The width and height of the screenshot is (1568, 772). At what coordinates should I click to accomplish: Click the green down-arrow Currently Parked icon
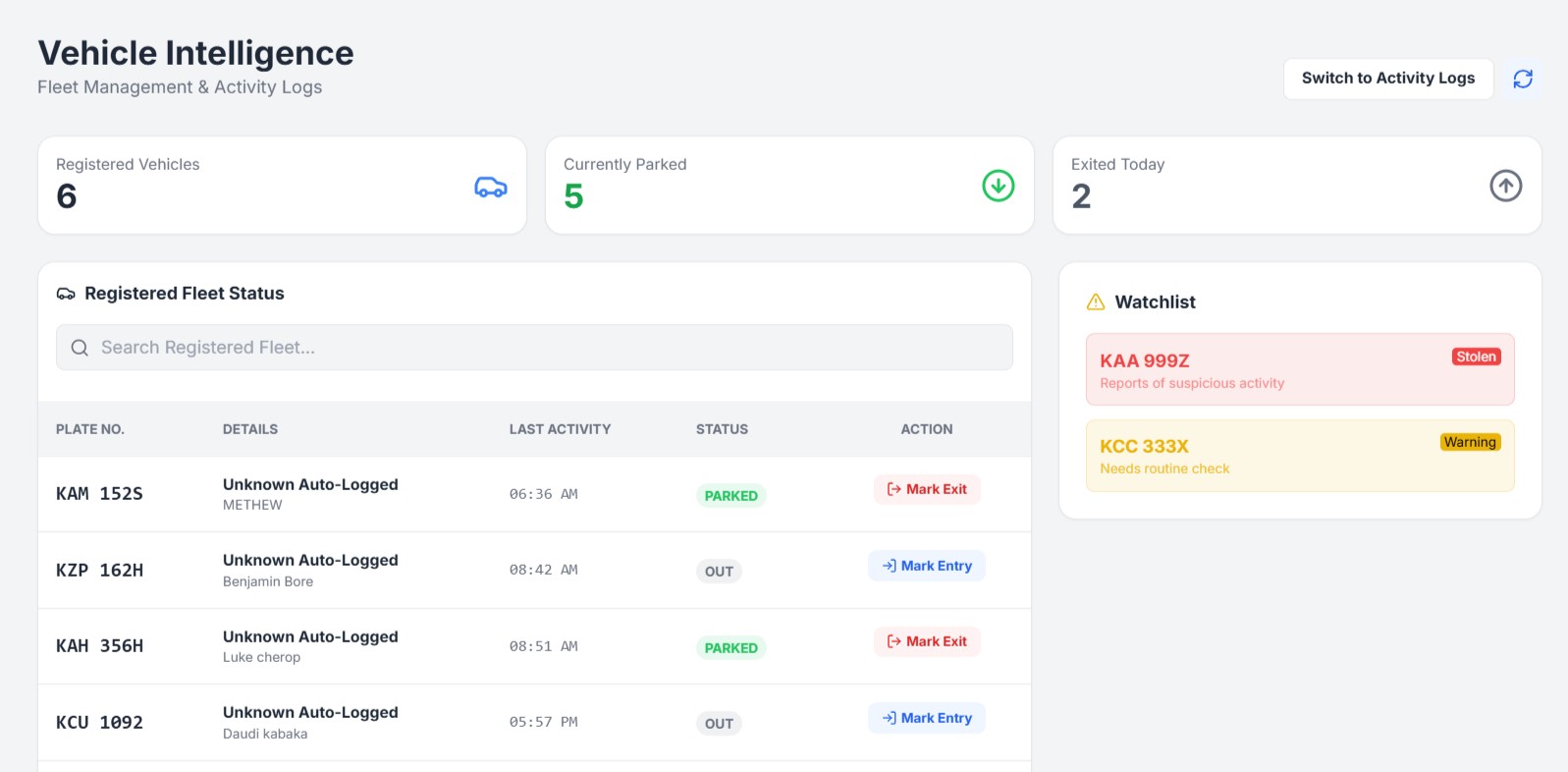[x=998, y=186]
